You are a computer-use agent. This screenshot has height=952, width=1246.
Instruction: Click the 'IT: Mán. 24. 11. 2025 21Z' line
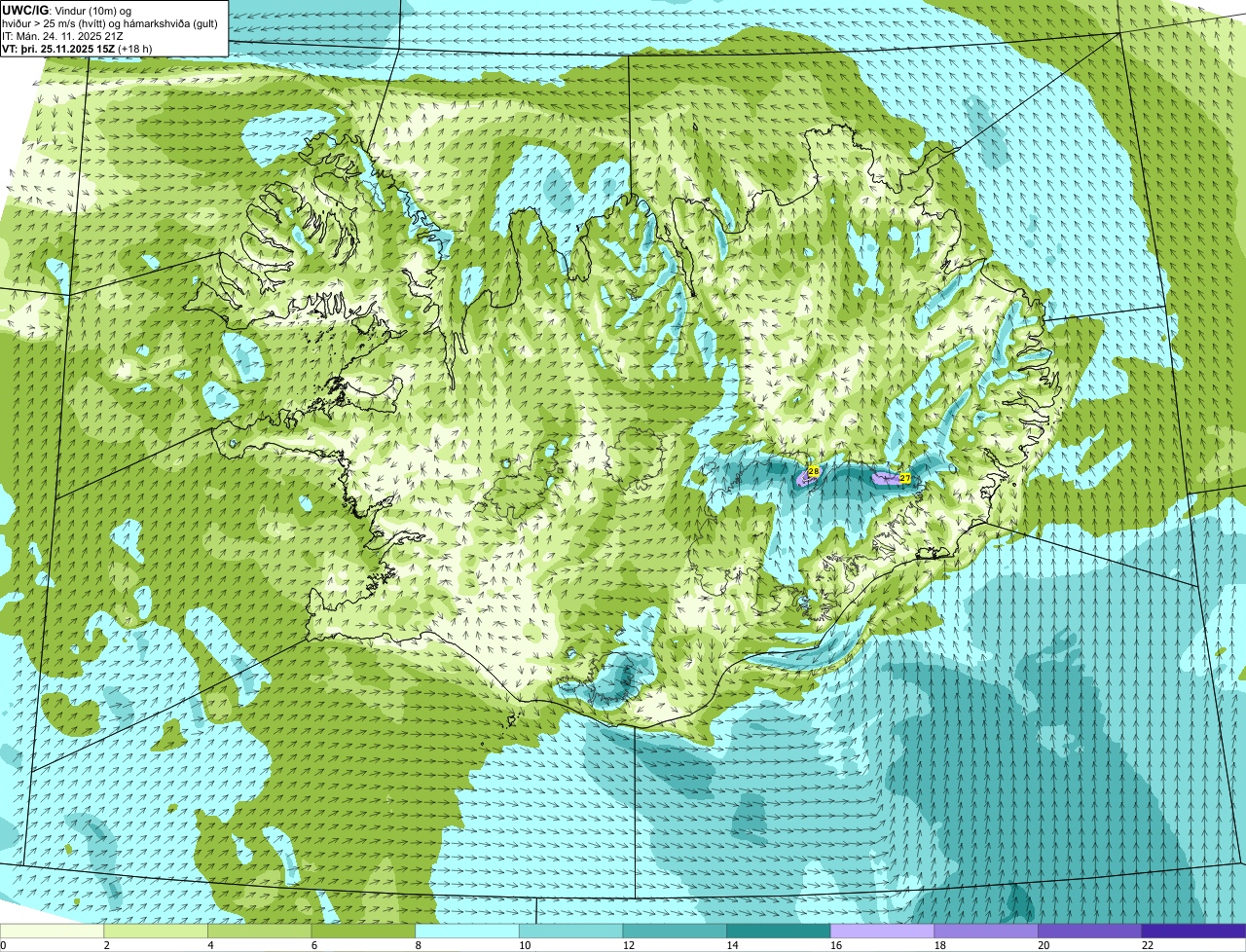[x=63, y=36]
